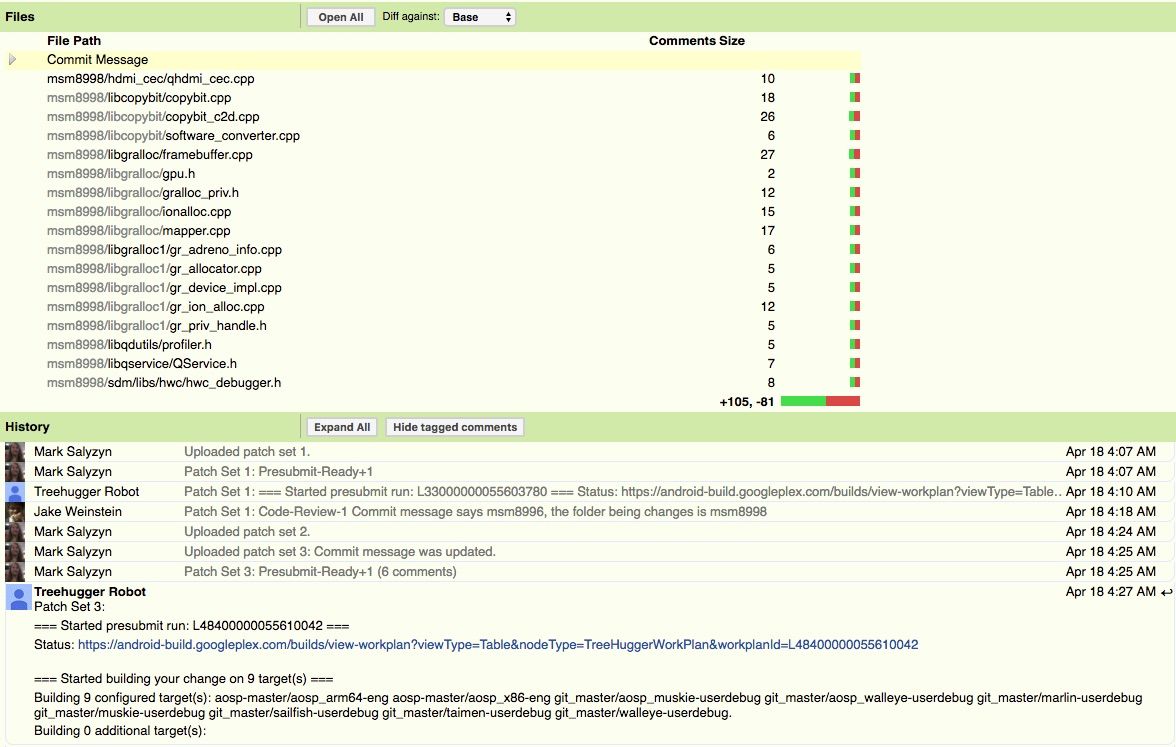This screenshot has width=1176, height=747.
Task: Click the Open All button
Action: (x=340, y=17)
